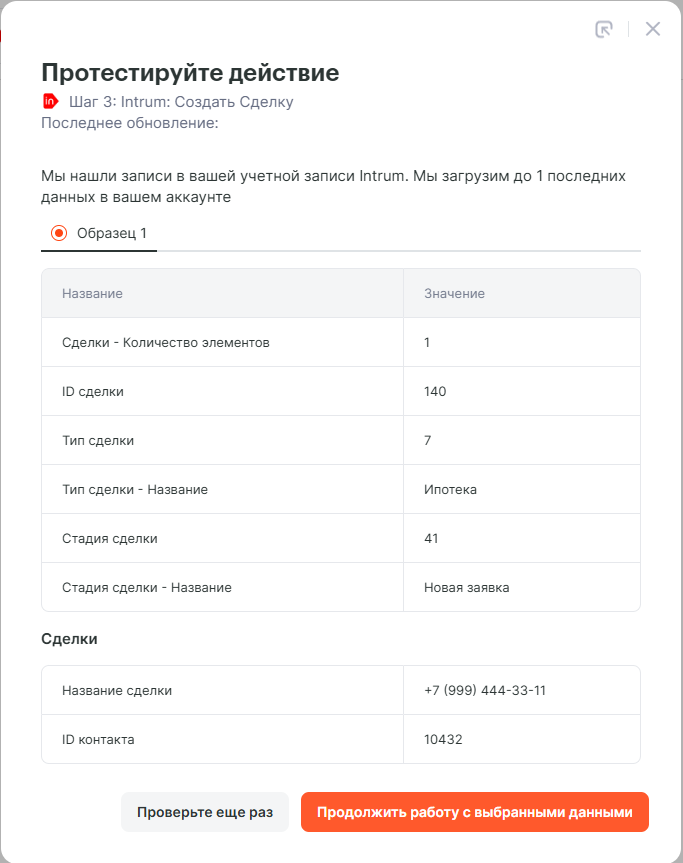The image size is (683, 863).
Task: Close the test action dialog
Action: click(x=653, y=29)
